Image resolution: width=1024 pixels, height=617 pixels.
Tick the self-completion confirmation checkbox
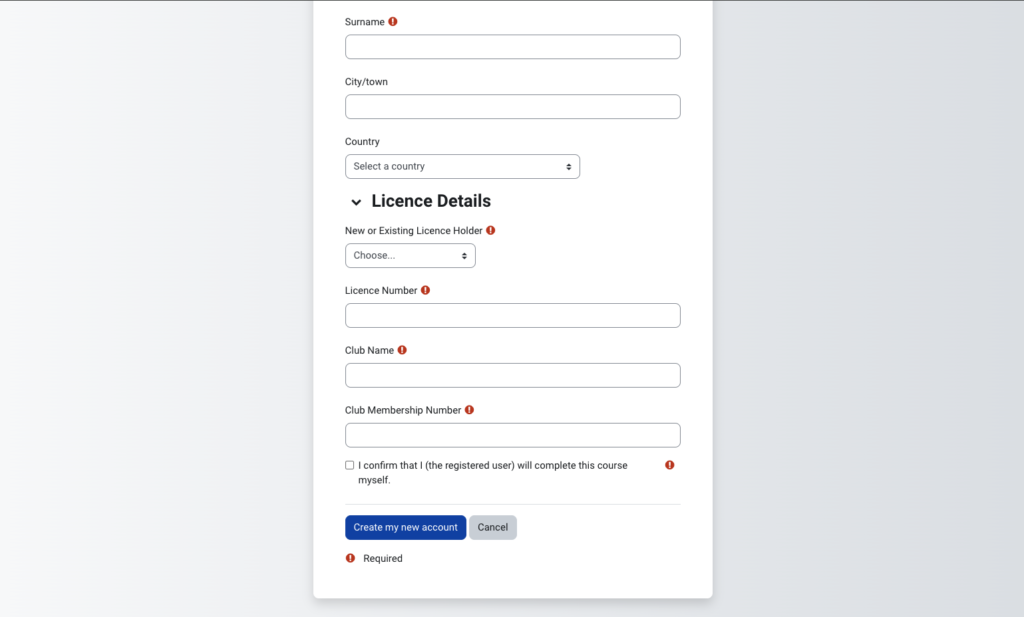[350, 465]
